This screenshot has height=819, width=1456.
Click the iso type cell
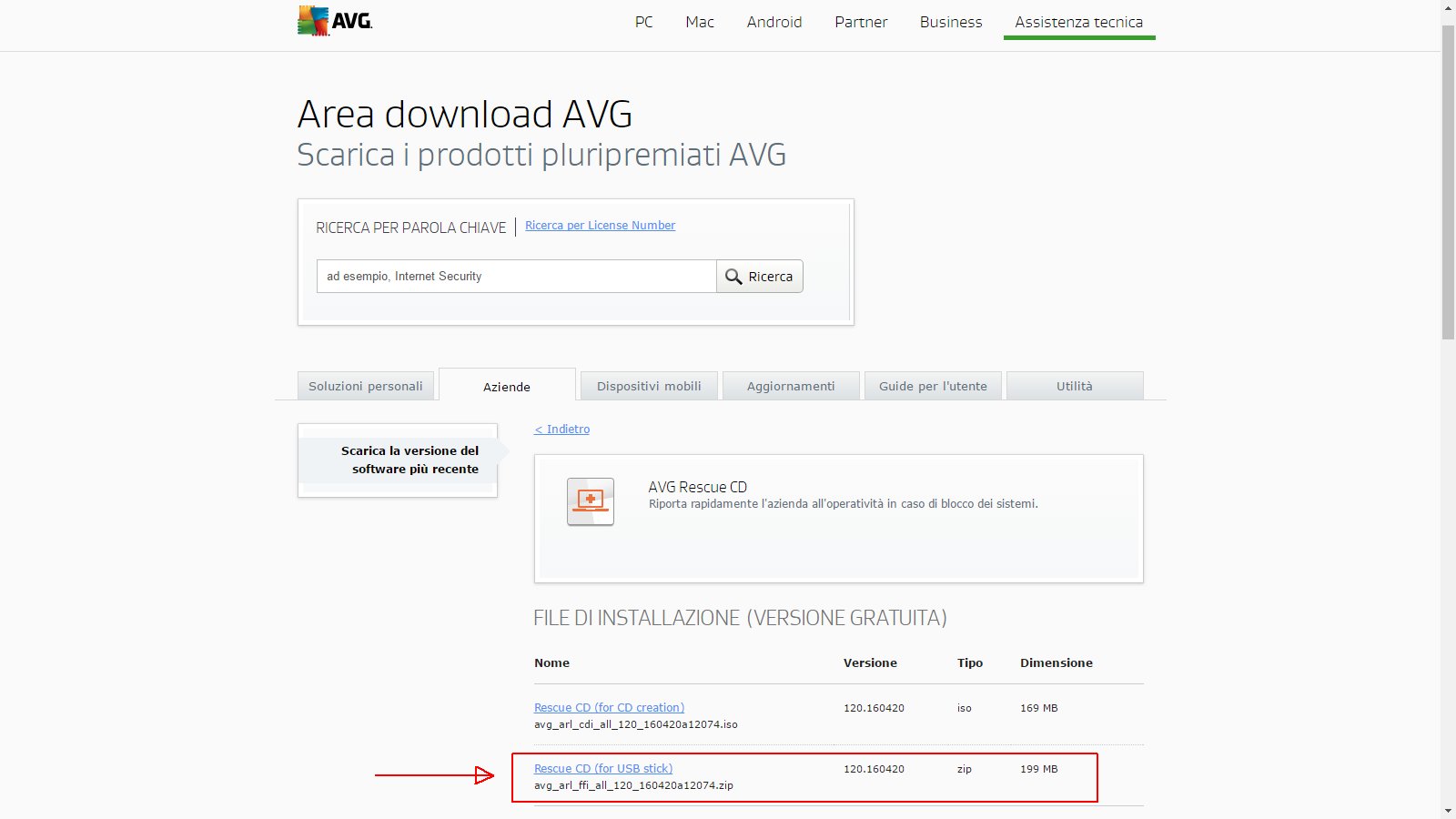click(965, 708)
